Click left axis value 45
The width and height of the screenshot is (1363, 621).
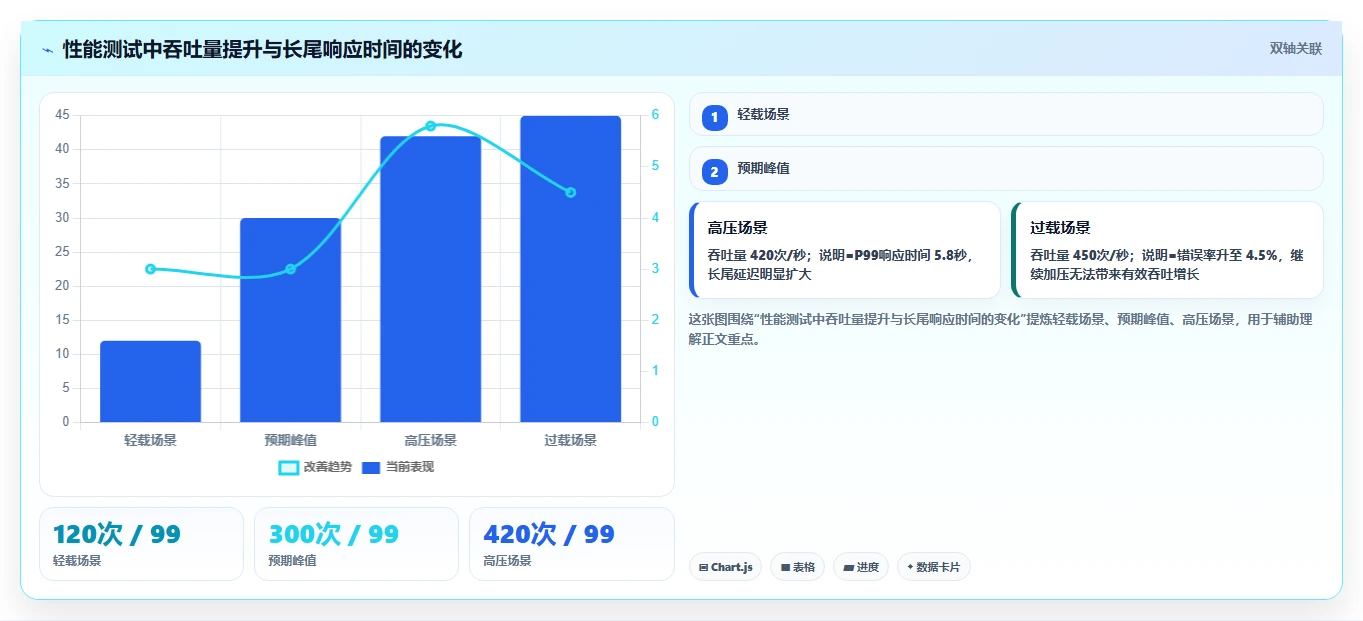click(x=62, y=115)
